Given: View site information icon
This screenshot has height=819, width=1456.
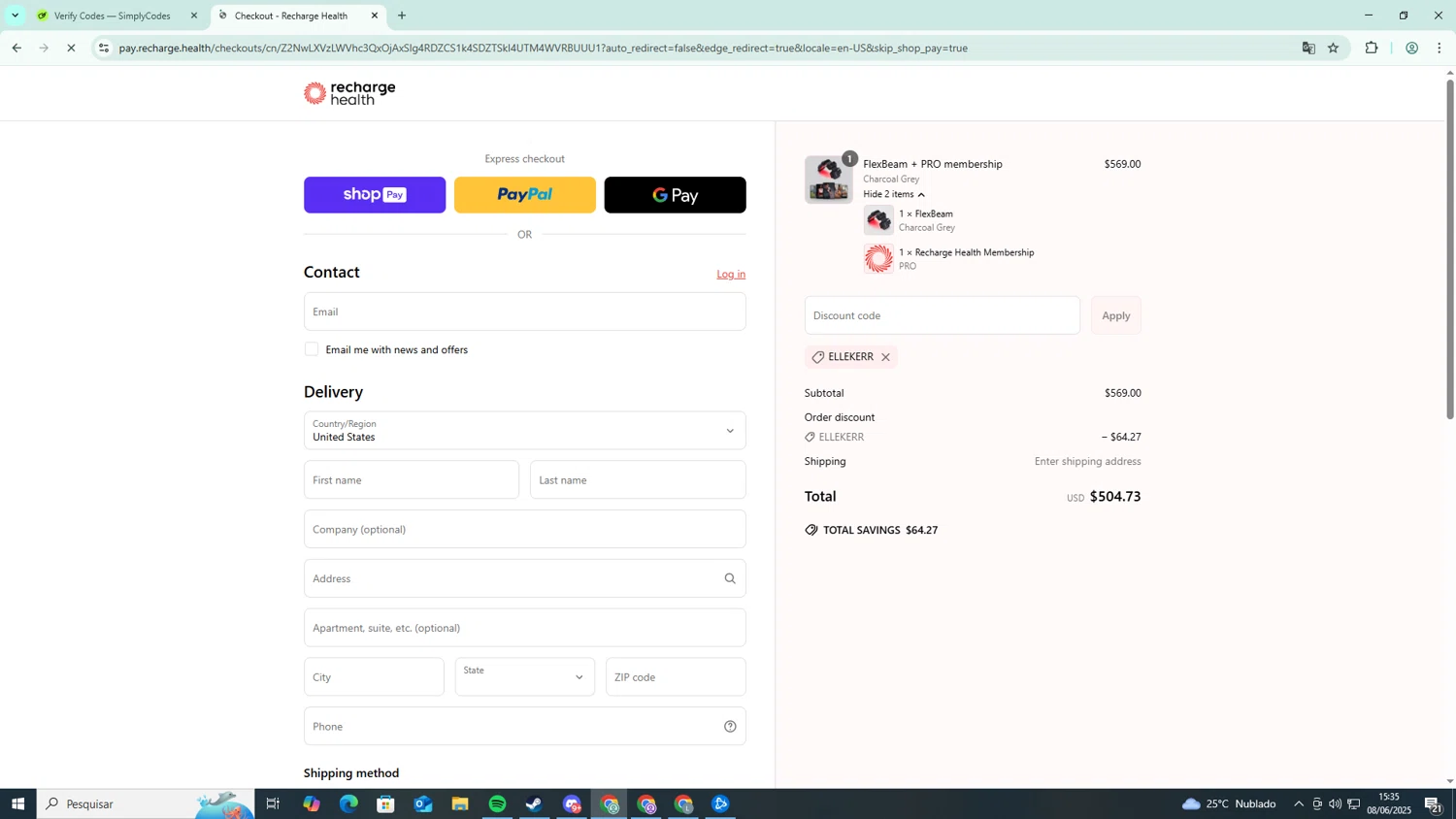Looking at the screenshot, I should click(x=104, y=48).
